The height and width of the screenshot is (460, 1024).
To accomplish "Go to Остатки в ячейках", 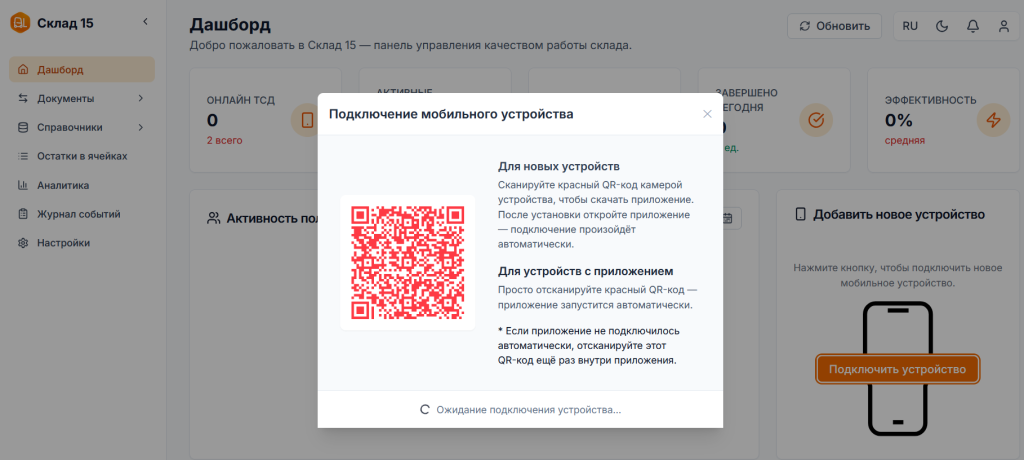I will point(82,156).
